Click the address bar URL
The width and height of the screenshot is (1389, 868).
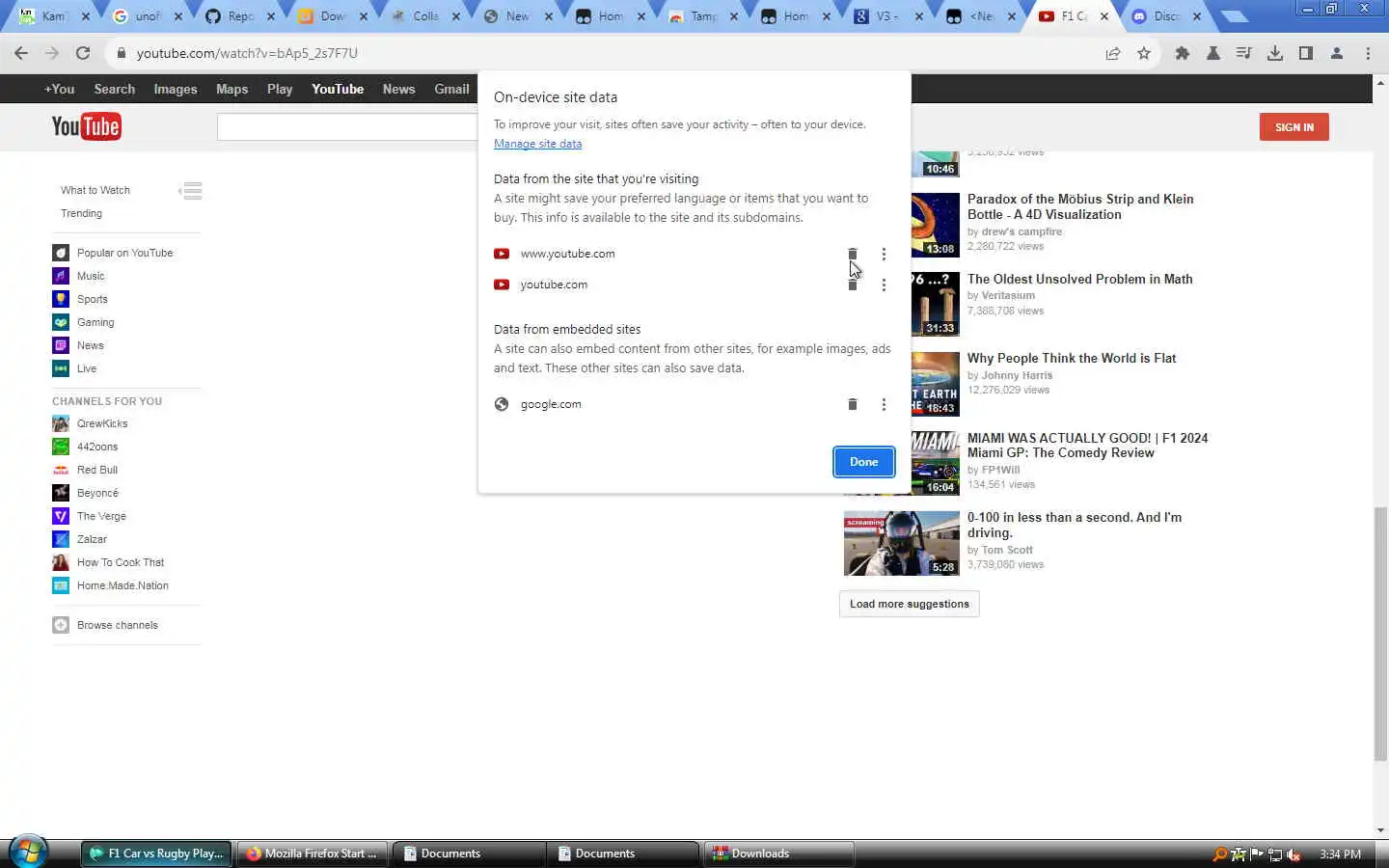coord(247,53)
